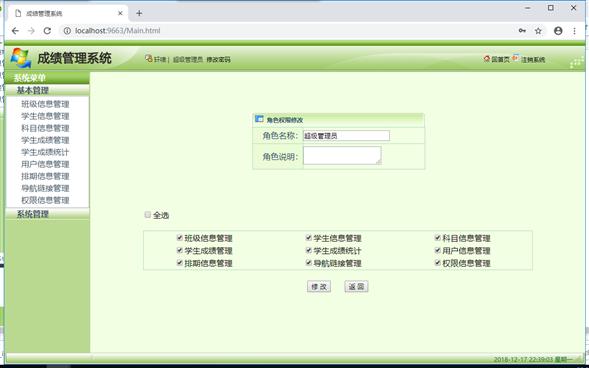The height and width of the screenshot is (368, 589).
Task: Reload the page with refresh icon
Action: coord(47,31)
